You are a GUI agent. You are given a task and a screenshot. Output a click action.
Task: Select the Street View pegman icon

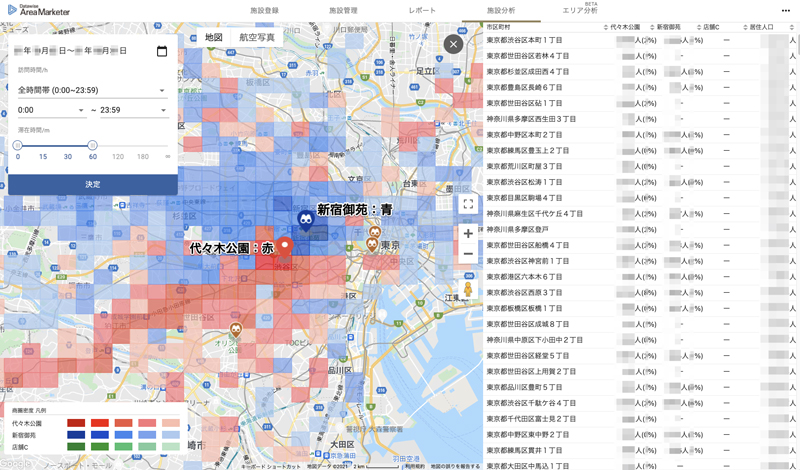[468, 290]
